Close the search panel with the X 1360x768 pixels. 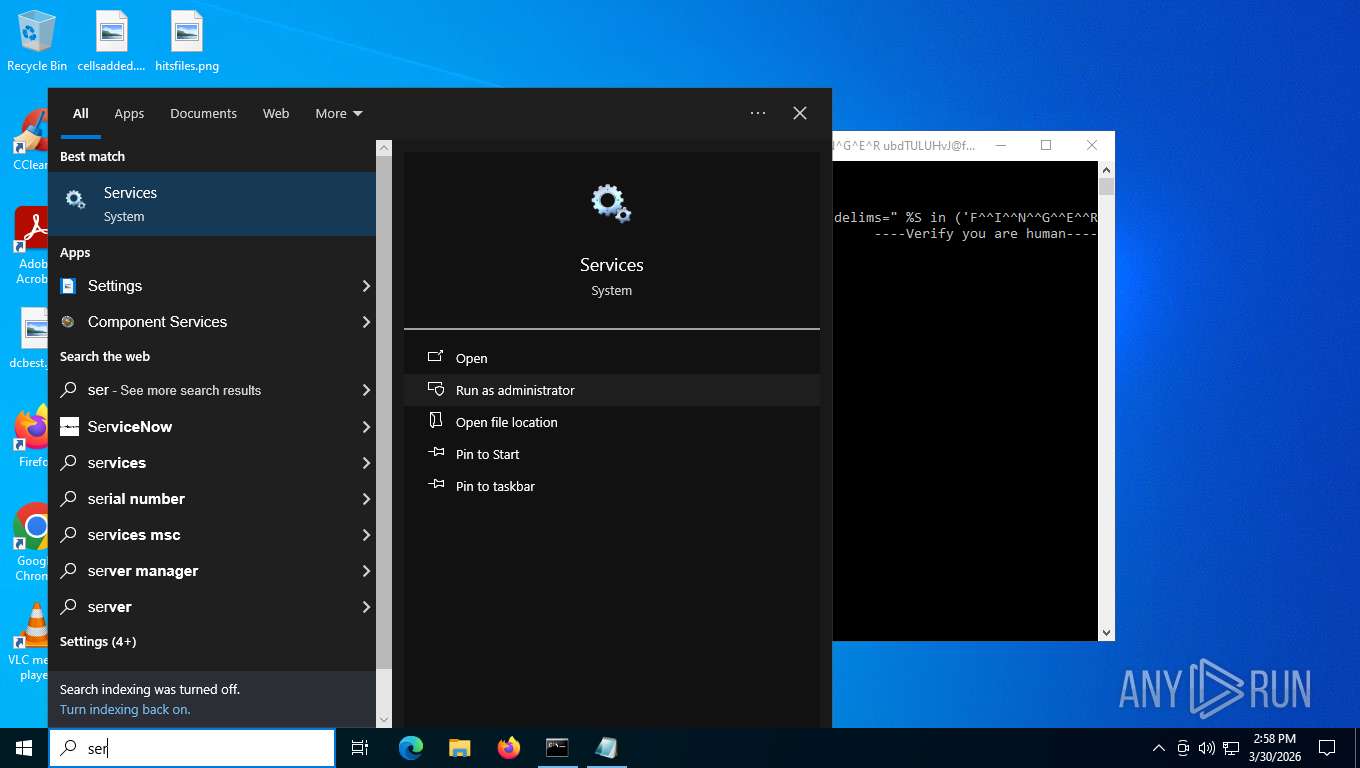pyautogui.click(x=800, y=113)
